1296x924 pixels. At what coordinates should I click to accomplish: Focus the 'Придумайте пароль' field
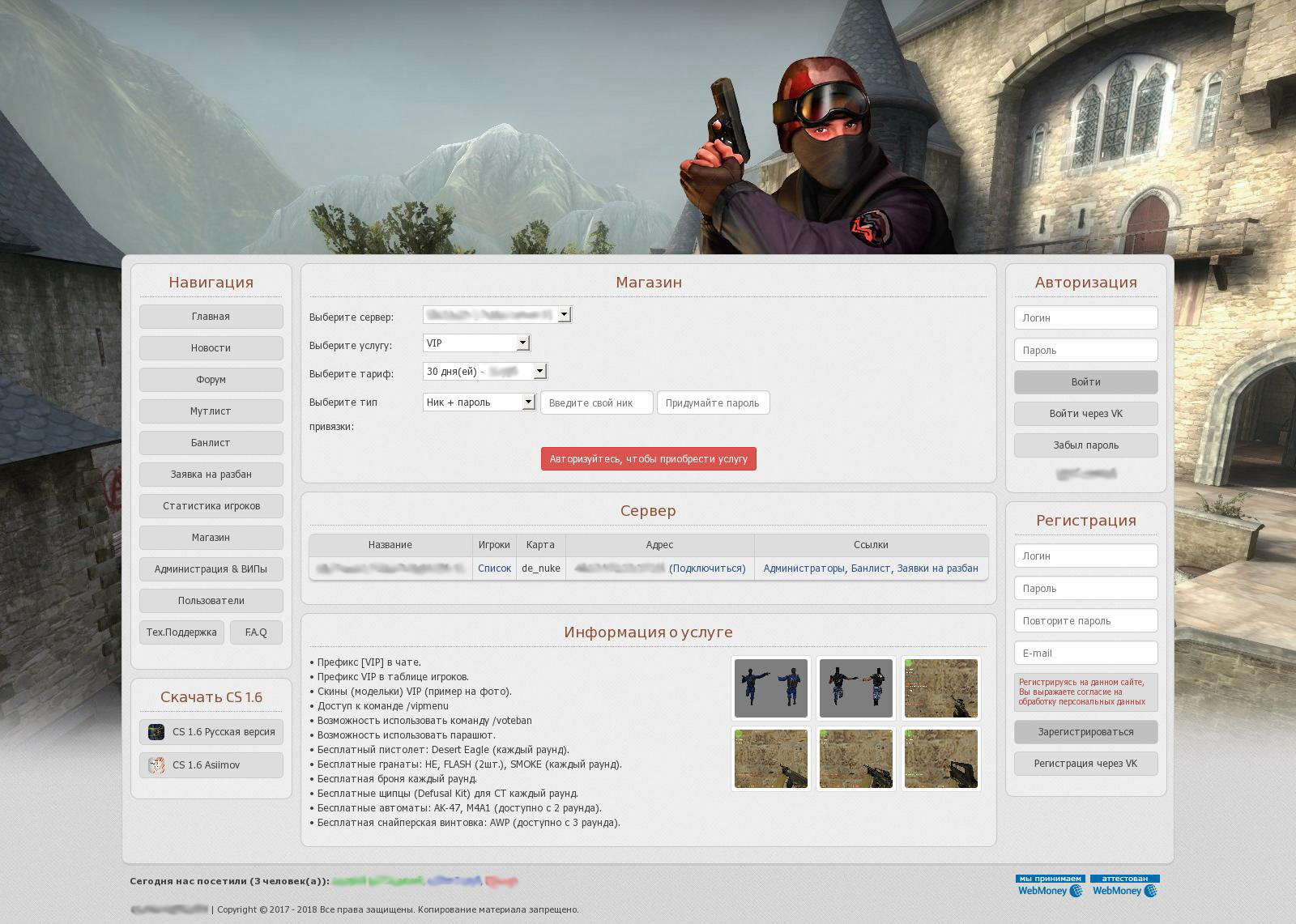[x=713, y=403]
